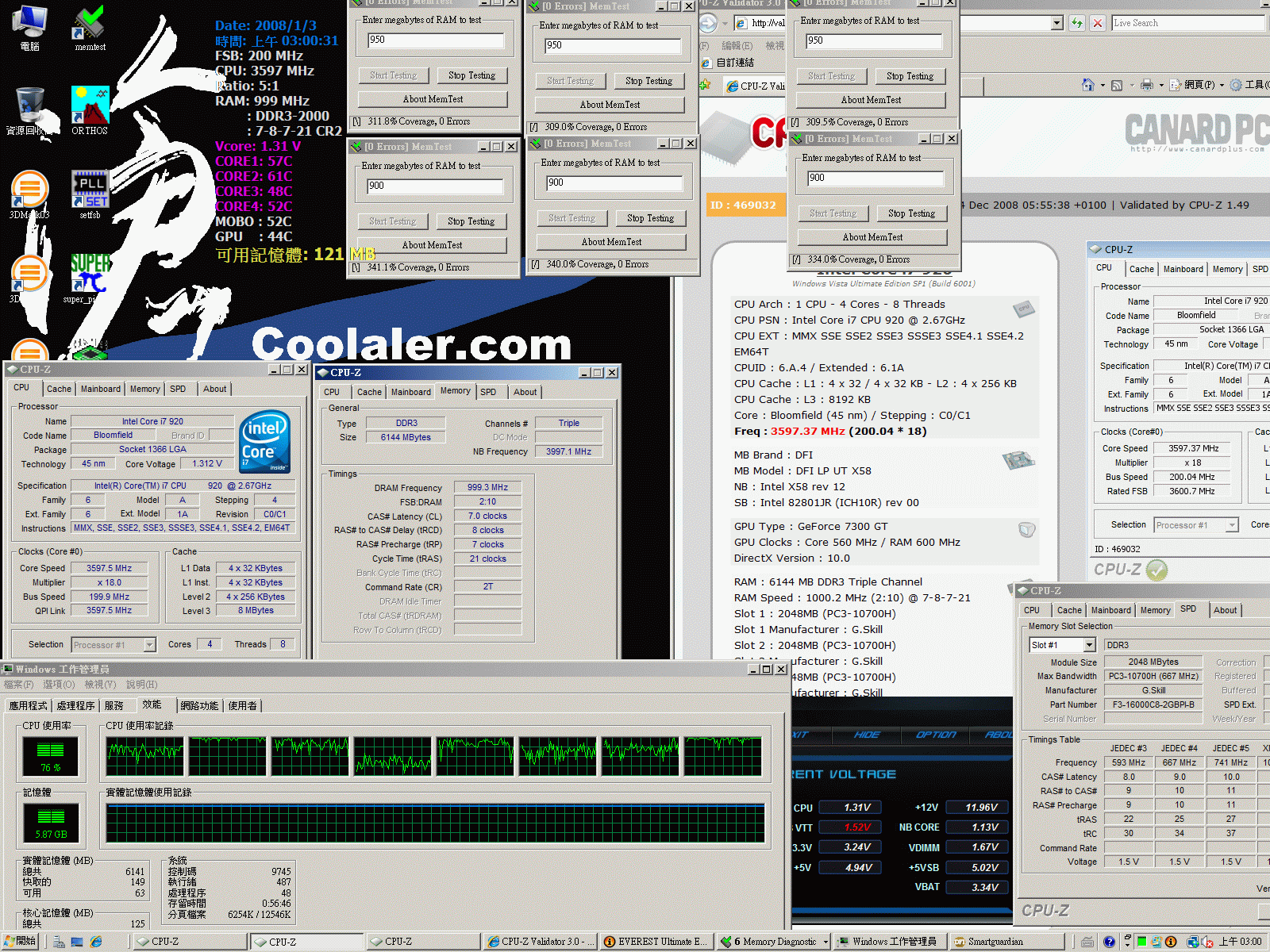Click the Home icon in IE command bar
The image size is (1270, 952).
click(1088, 85)
